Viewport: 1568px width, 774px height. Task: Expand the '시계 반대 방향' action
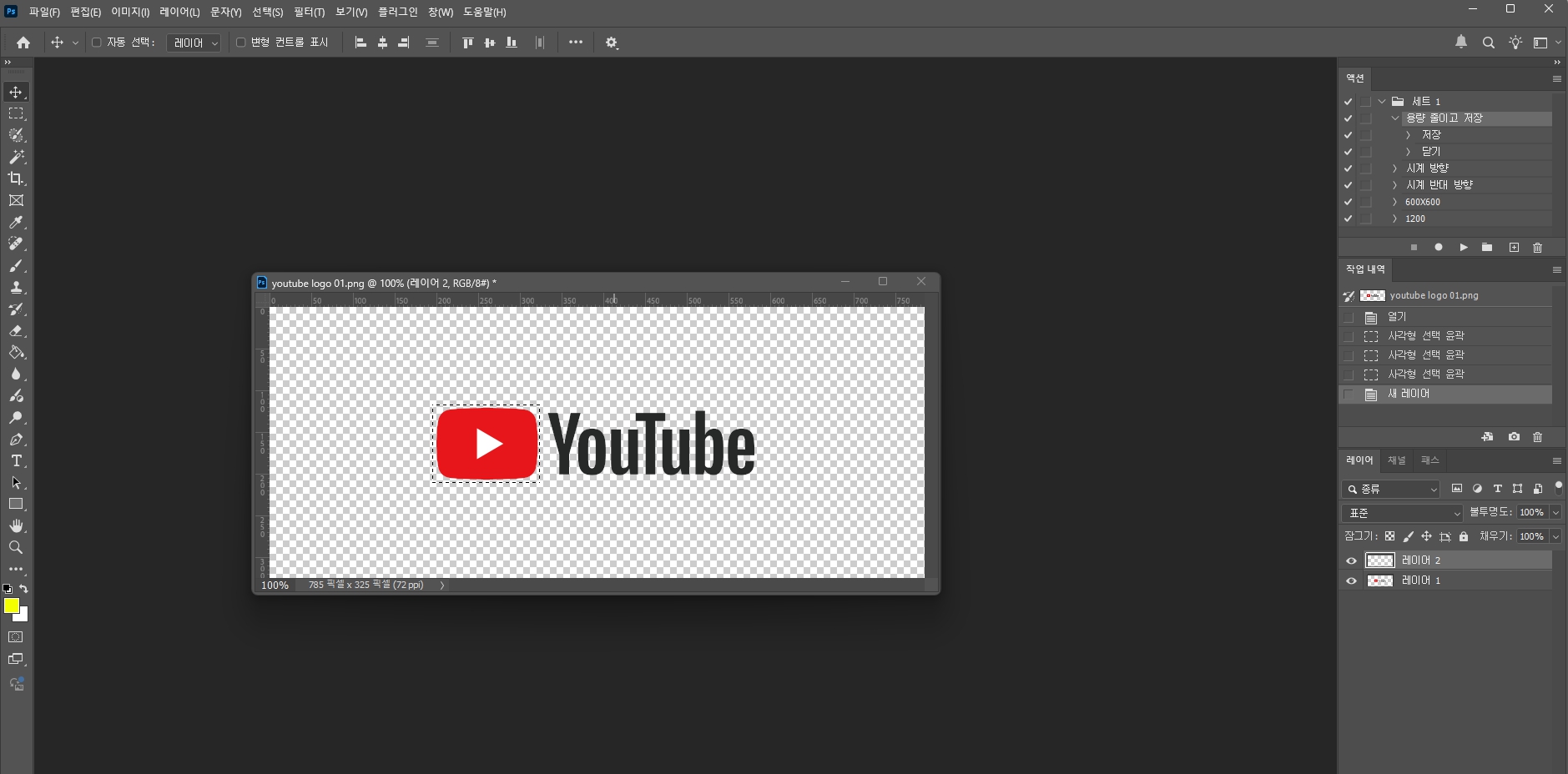click(x=1394, y=185)
